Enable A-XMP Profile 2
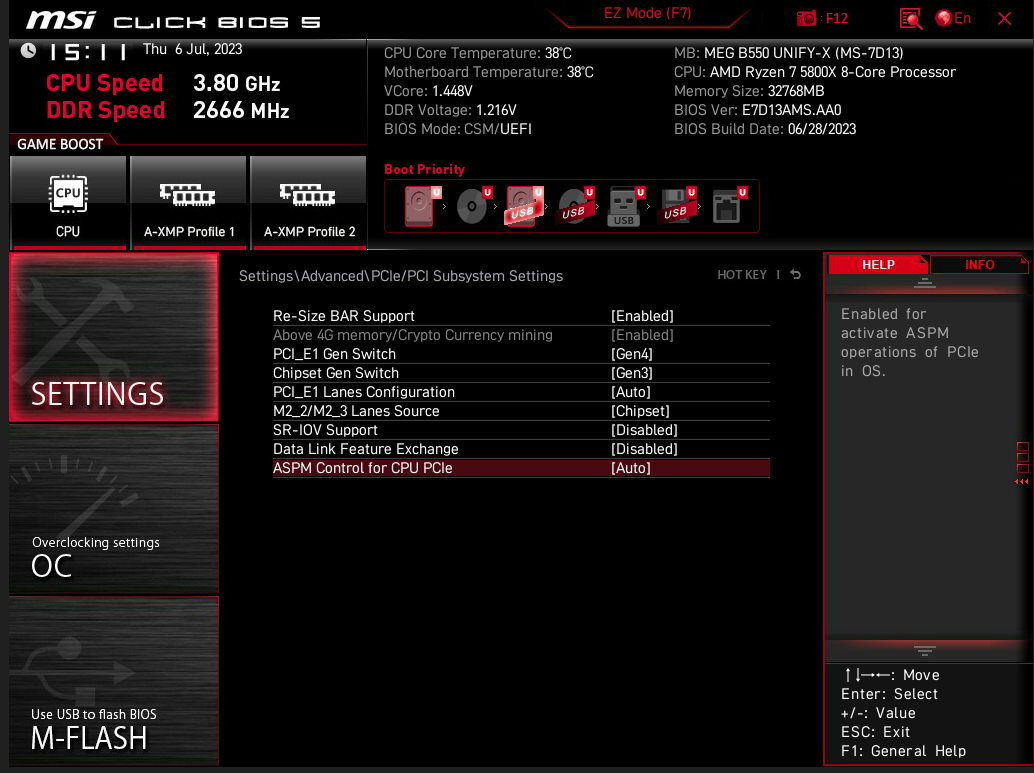The width and height of the screenshot is (1034, 773). tap(309, 202)
